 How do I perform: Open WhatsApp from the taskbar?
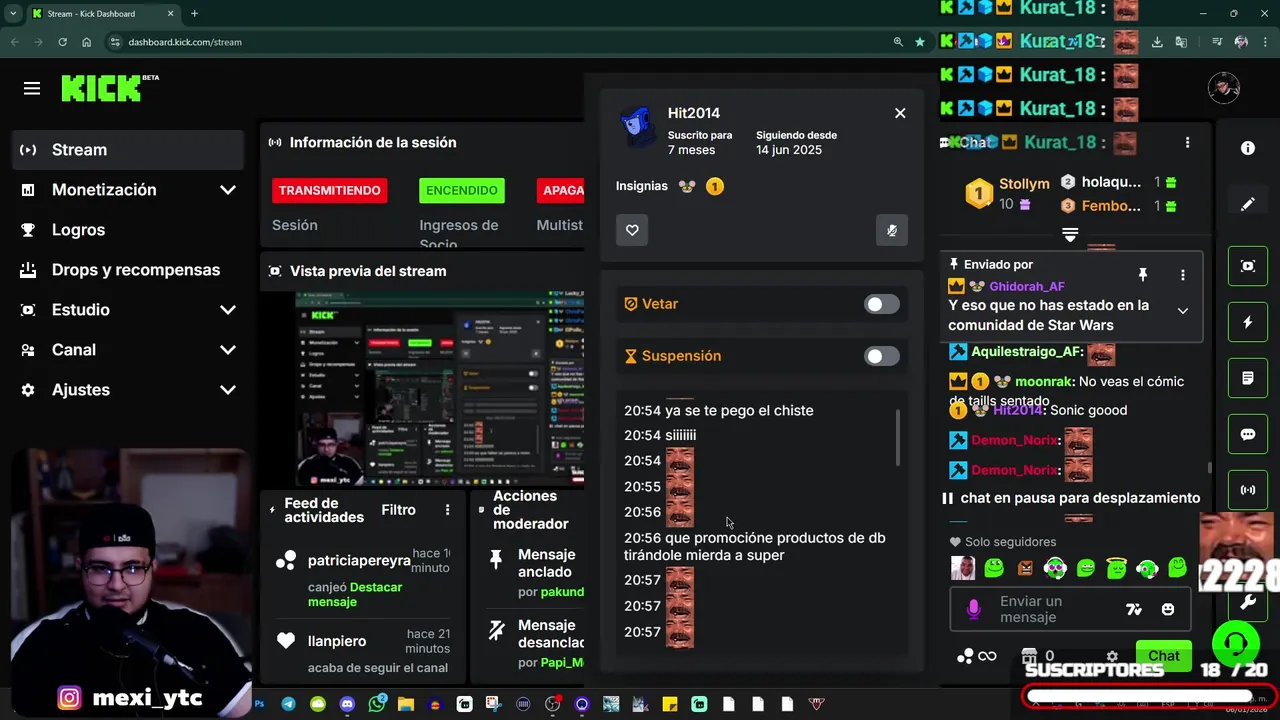[376, 704]
